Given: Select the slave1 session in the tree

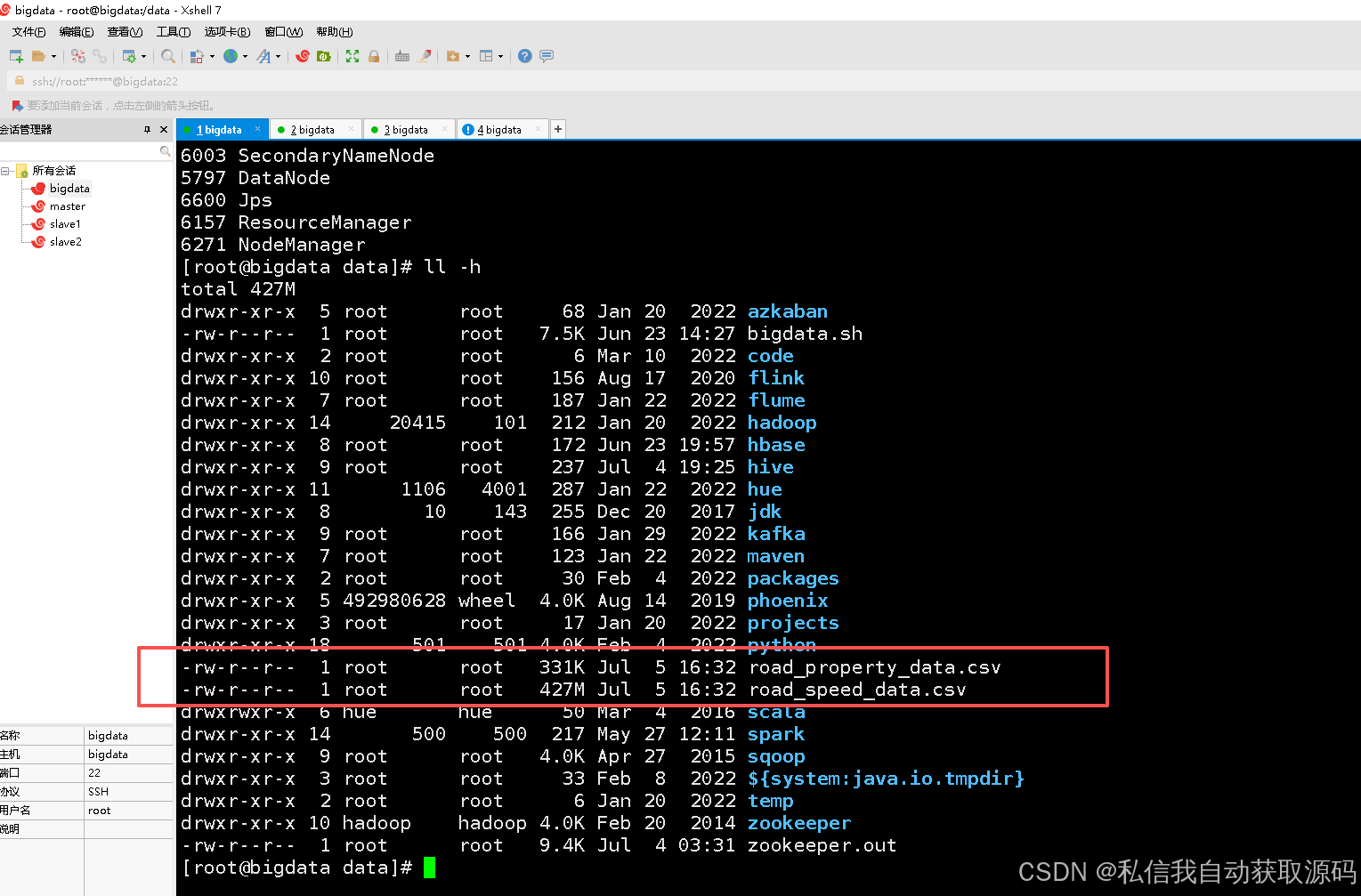Looking at the screenshot, I should pyautogui.click(x=65, y=224).
